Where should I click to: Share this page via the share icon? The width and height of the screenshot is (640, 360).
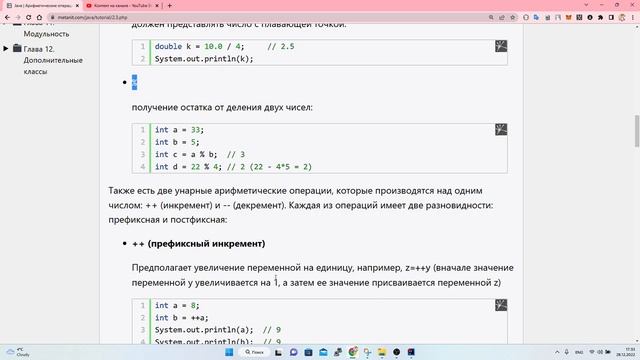coord(502,18)
